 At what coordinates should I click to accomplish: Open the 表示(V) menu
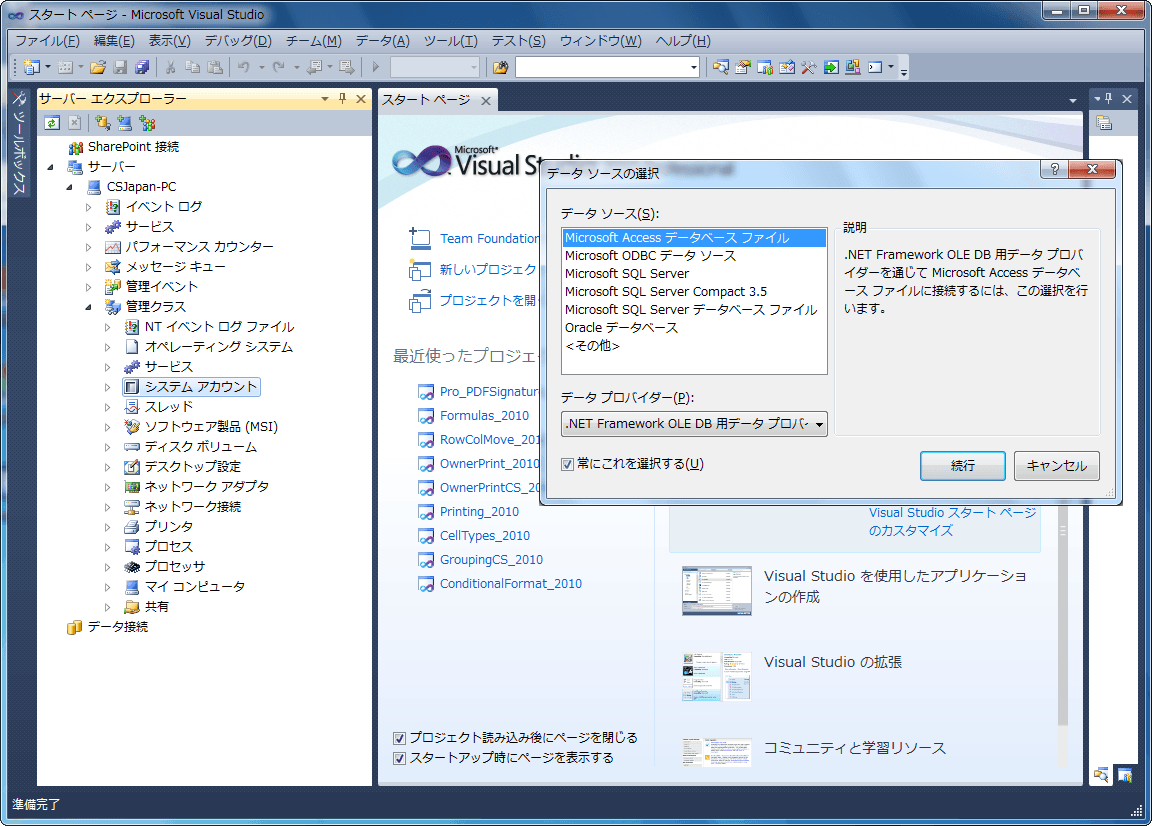[170, 41]
